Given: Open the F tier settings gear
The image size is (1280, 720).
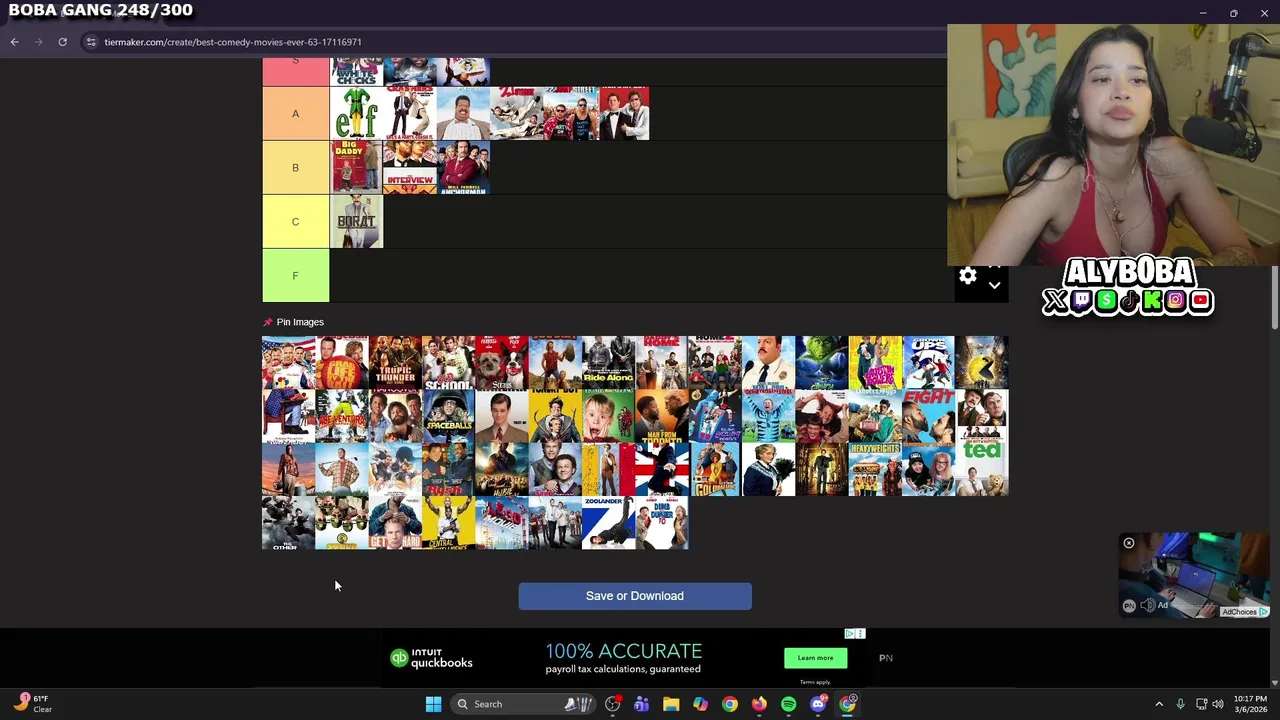Looking at the screenshot, I should pyautogui.click(x=967, y=276).
